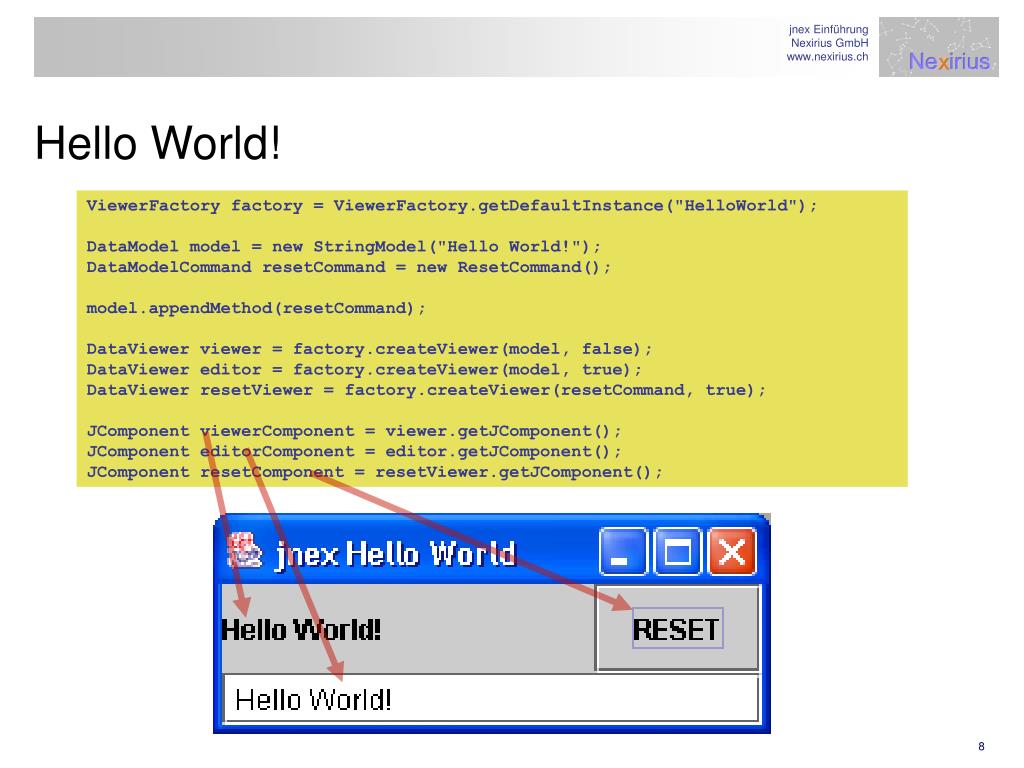
Task: Click the 'DataModelCommand resetCommand' code line
Action: 349,267
